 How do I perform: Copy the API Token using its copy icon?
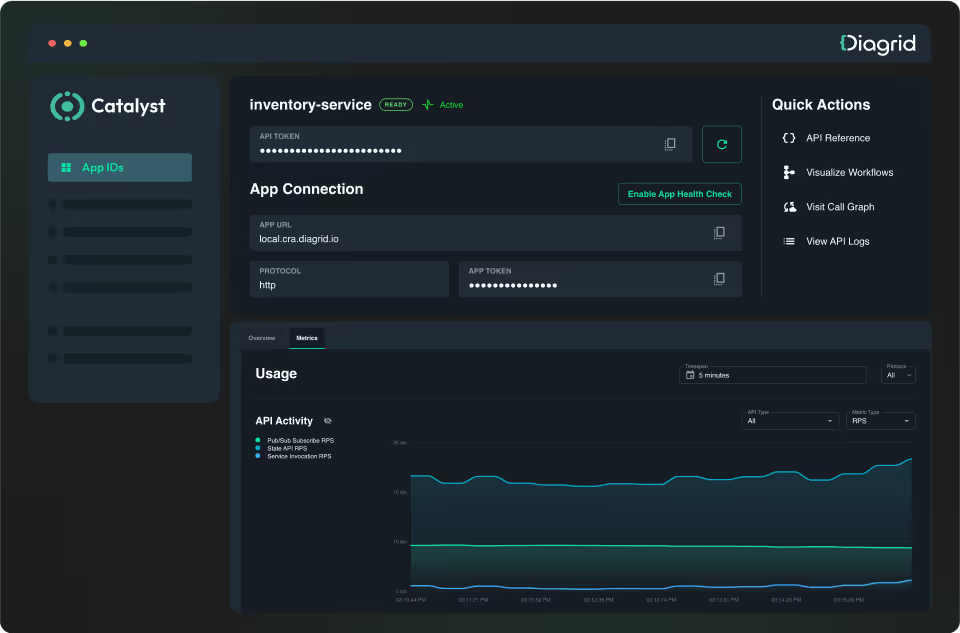(670, 143)
